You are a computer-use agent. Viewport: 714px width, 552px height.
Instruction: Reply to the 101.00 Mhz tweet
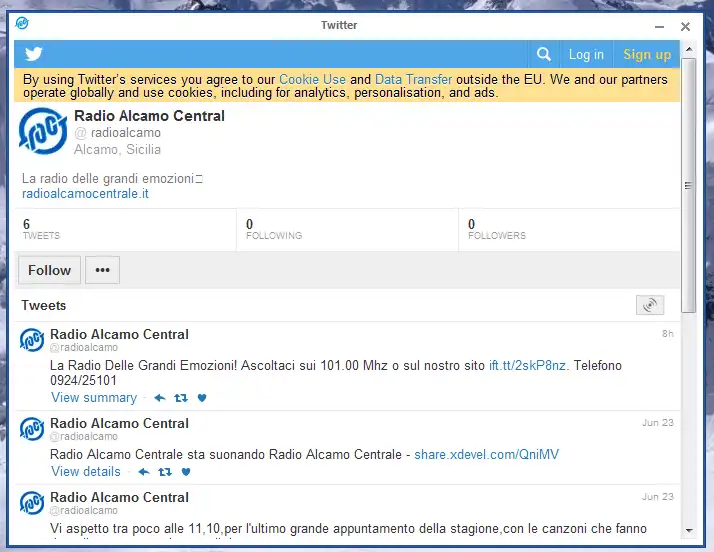(x=159, y=398)
